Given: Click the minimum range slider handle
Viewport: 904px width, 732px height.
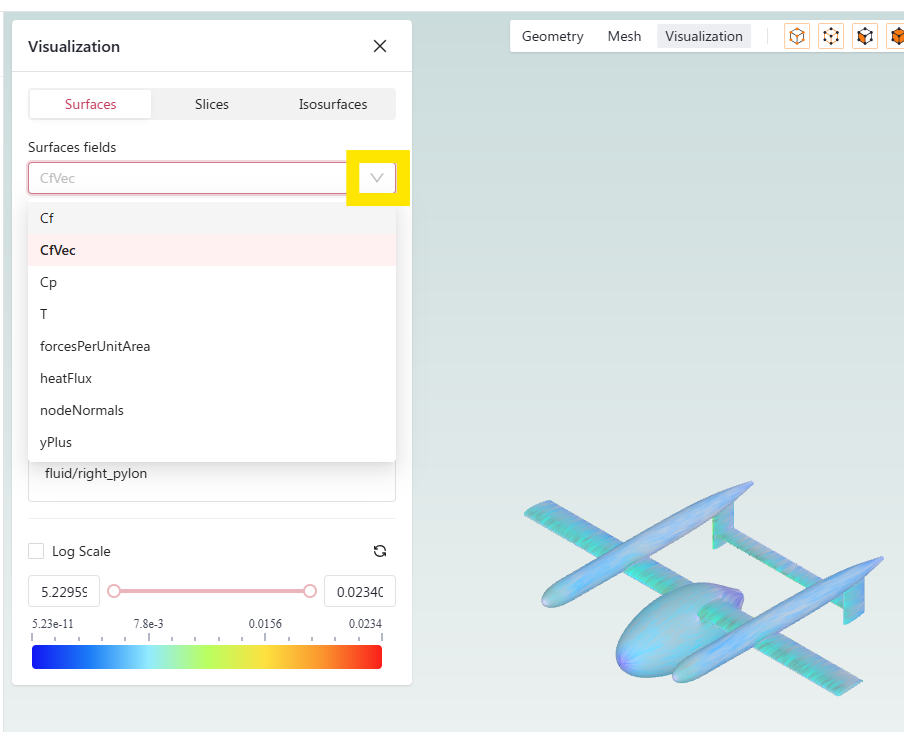Looking at the screenshot, I should [x=114, y=591].
